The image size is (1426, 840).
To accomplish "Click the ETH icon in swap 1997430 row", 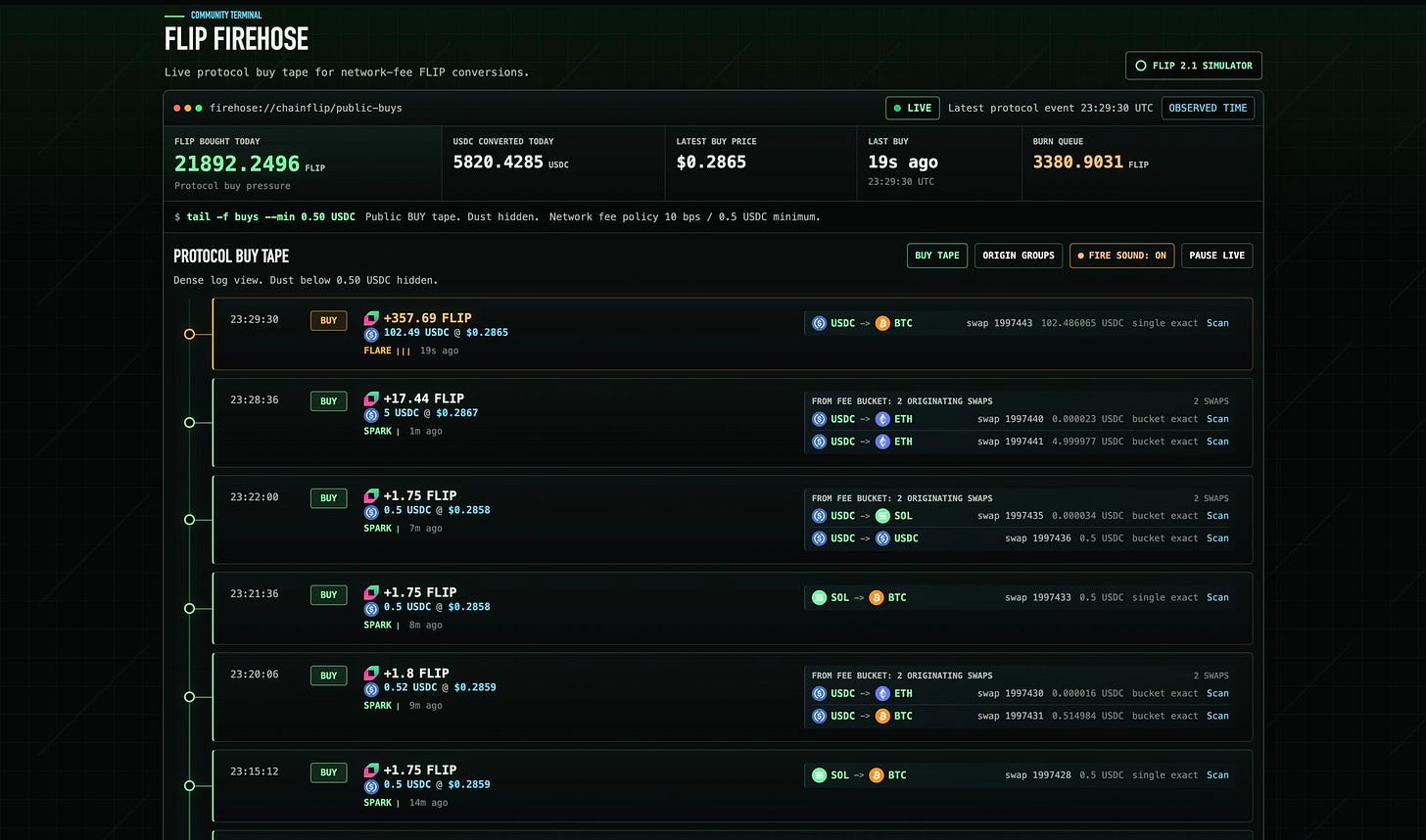I will pyautogui.click(x=882, y=693).
